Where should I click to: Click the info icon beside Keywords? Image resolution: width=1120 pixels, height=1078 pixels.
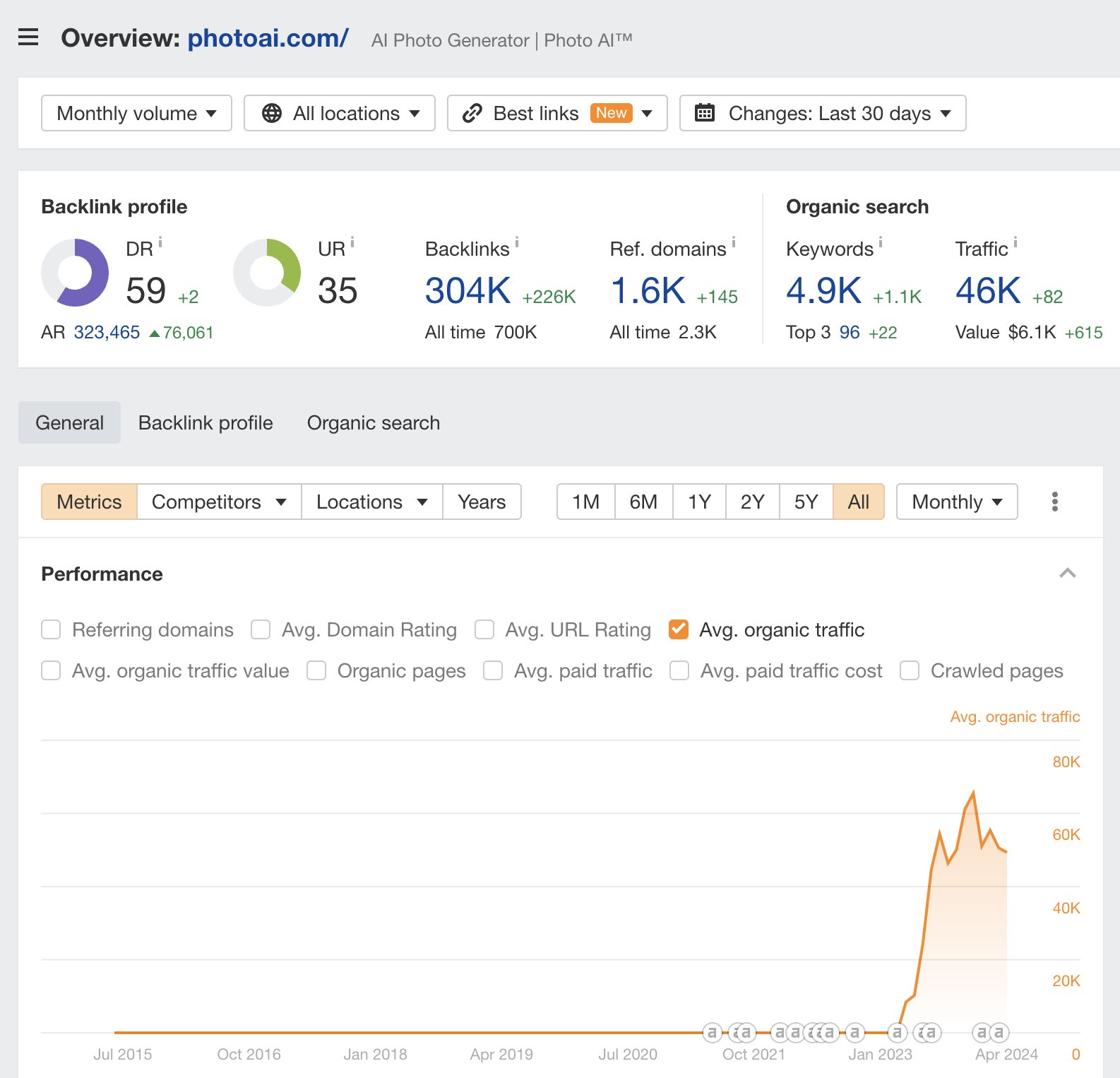(881, 242)
